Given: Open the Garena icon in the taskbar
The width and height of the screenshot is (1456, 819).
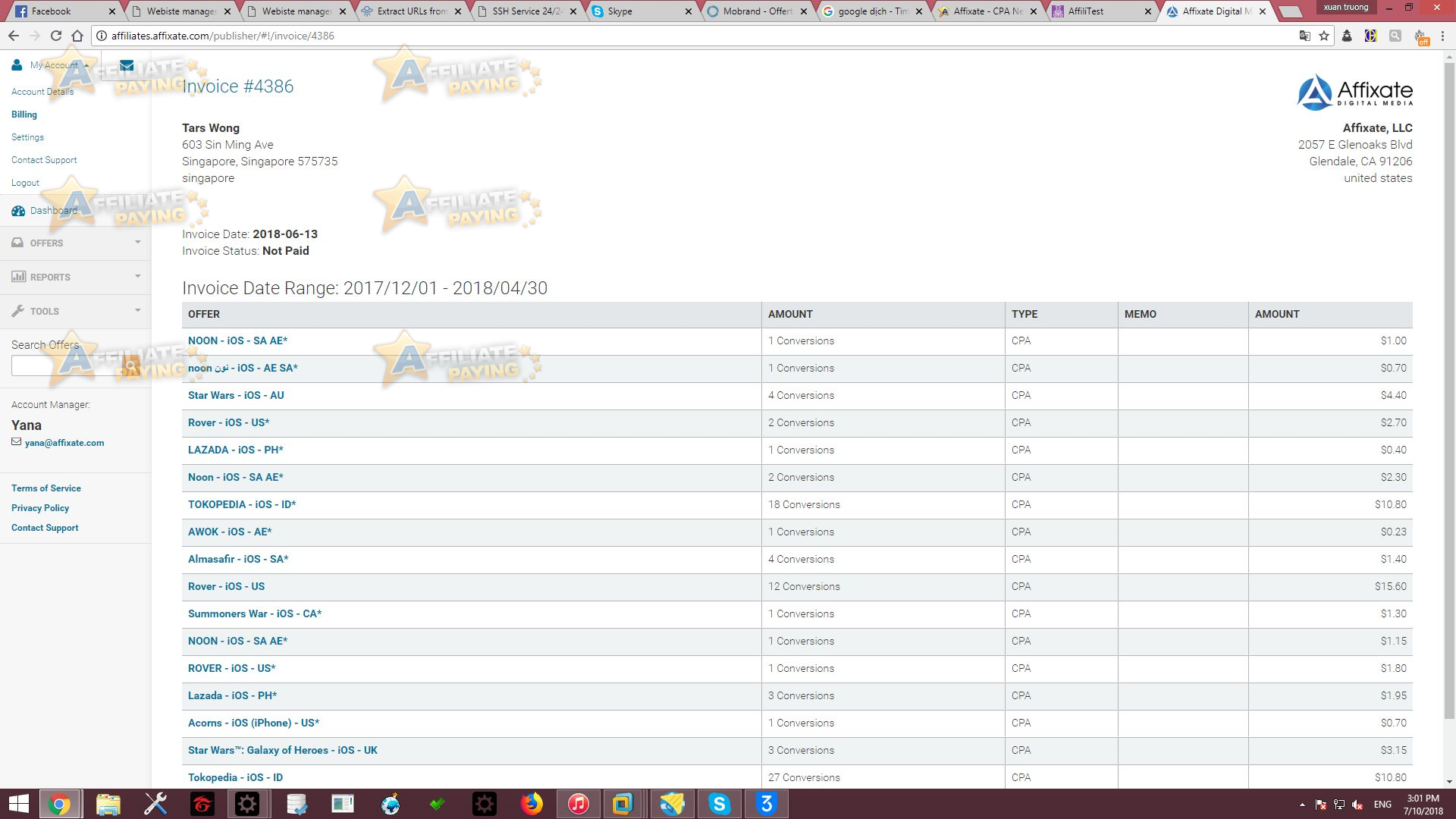Looking at the screenshot, I should 202,804.
